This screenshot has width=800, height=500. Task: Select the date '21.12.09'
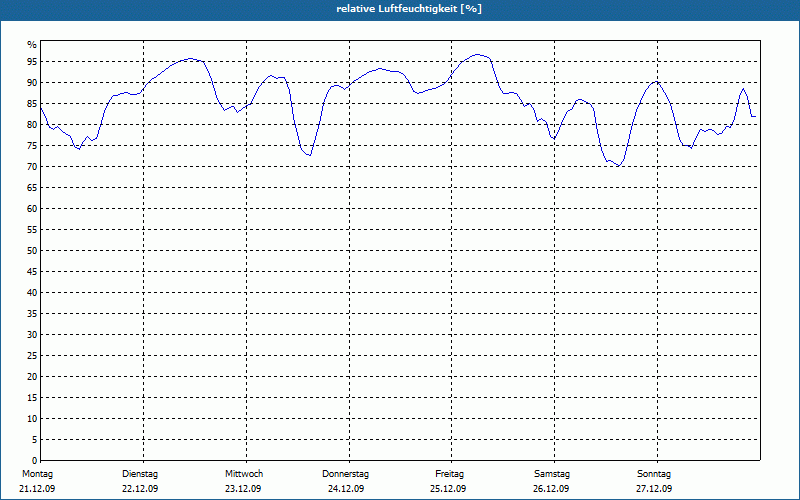[x=37, y=489]
